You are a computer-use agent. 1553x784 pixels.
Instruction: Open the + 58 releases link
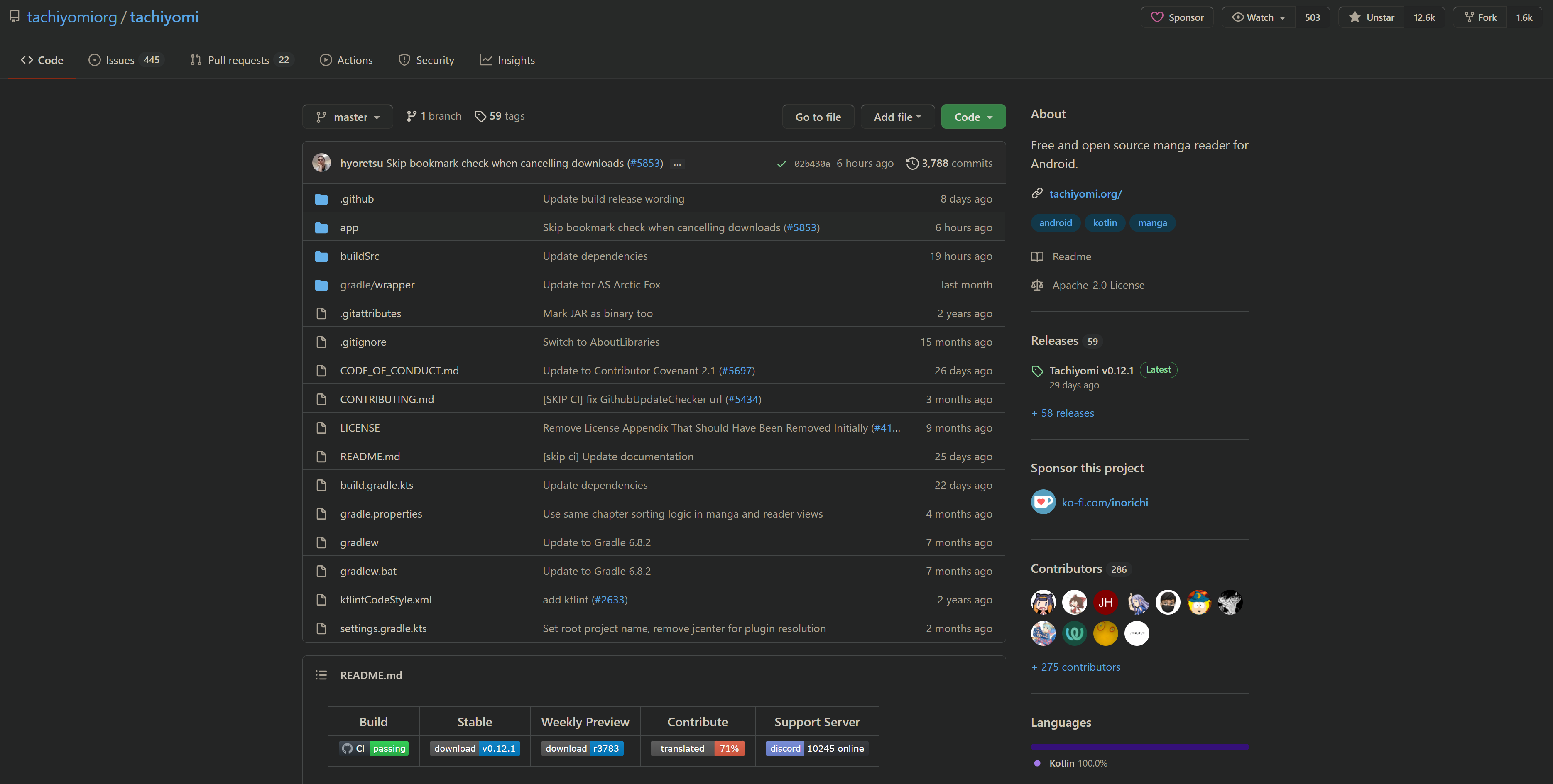click(x=1062, y=413)
